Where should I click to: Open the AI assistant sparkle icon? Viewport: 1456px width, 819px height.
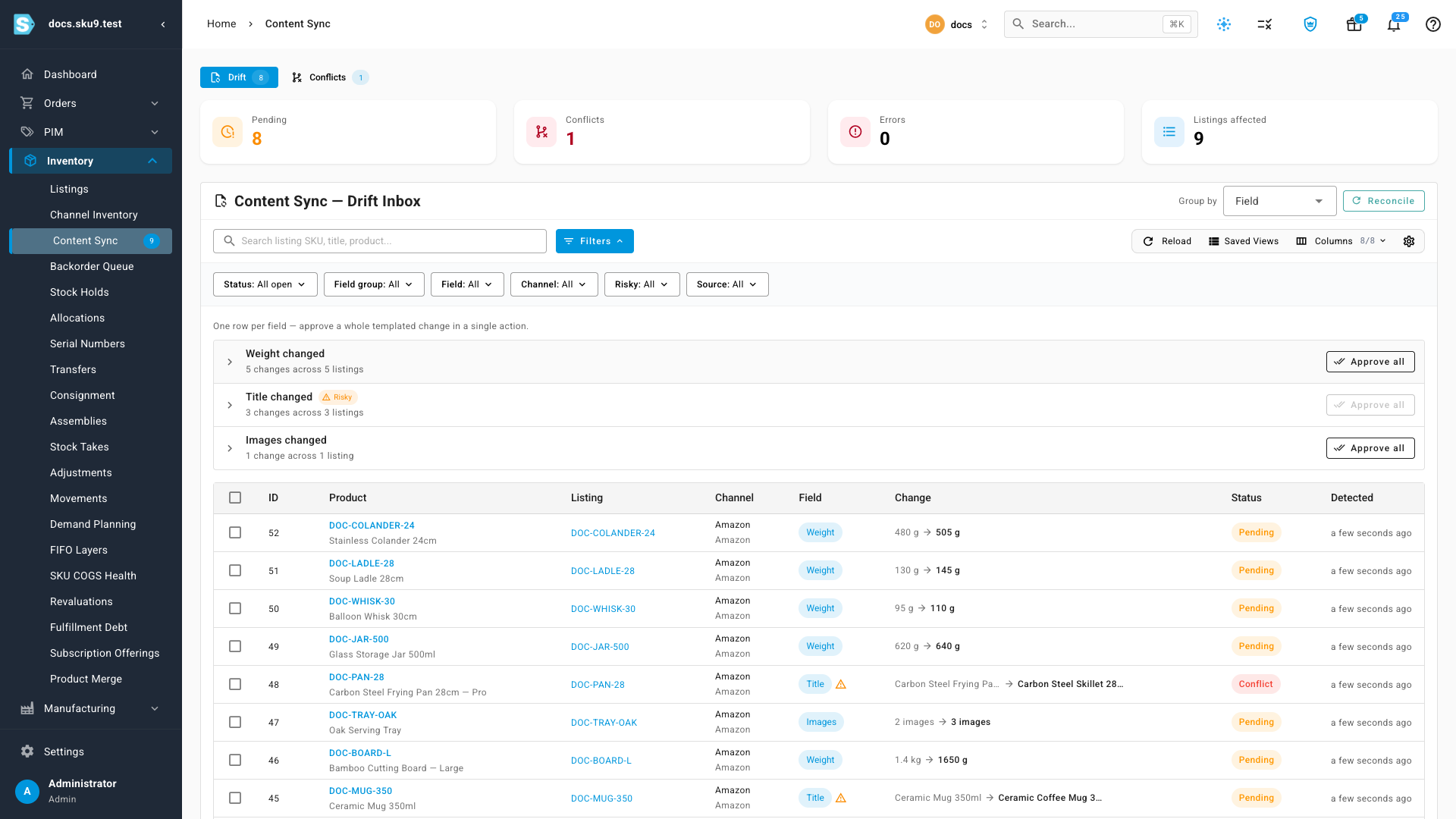point(1224,24)
